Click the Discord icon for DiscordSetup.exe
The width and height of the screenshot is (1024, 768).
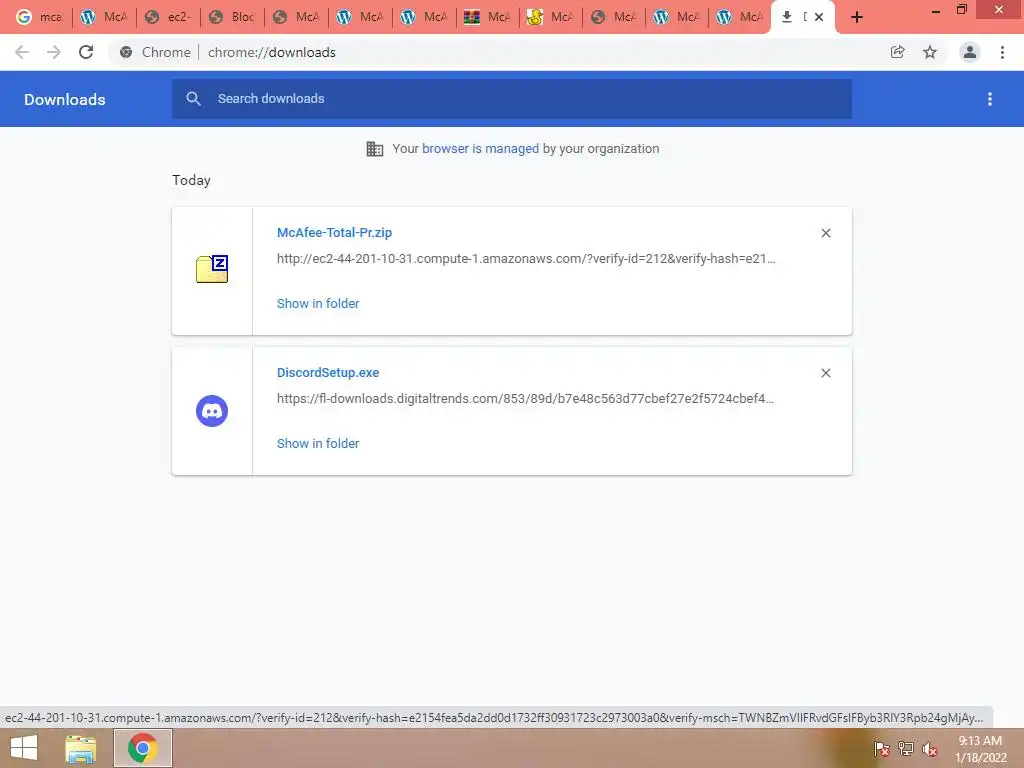(212, 411)
